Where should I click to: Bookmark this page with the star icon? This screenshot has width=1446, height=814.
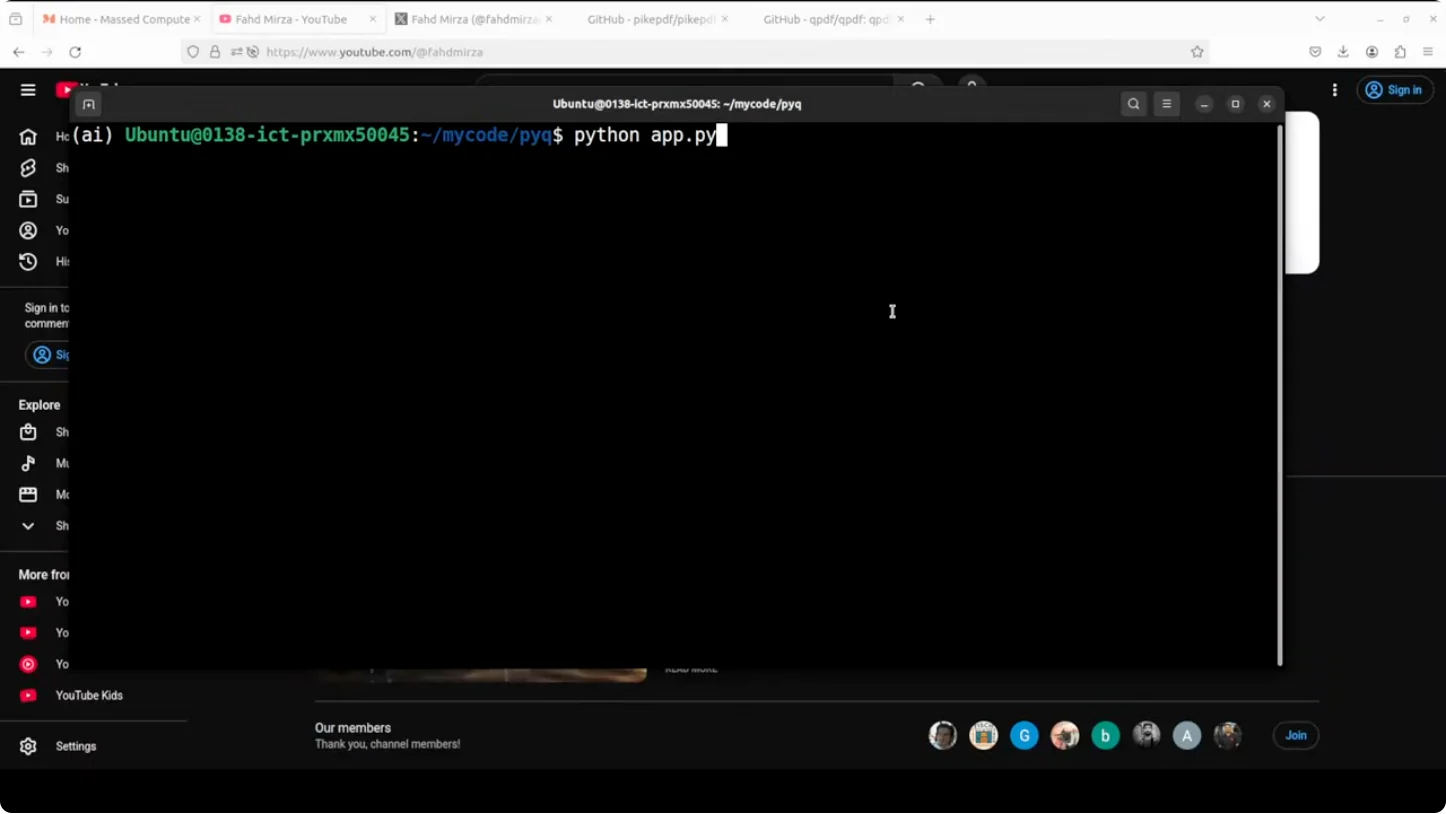(x=1197, y=52)
